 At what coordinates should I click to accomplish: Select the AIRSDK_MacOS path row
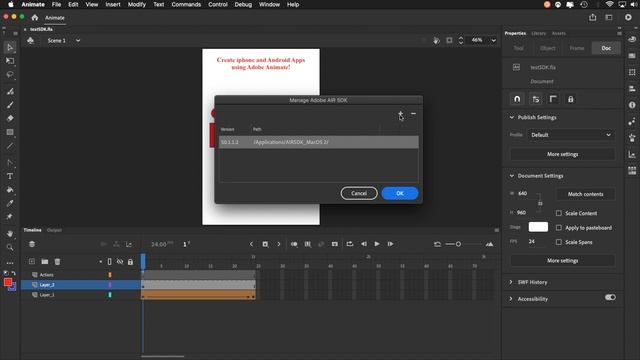[x=319, y=142]
